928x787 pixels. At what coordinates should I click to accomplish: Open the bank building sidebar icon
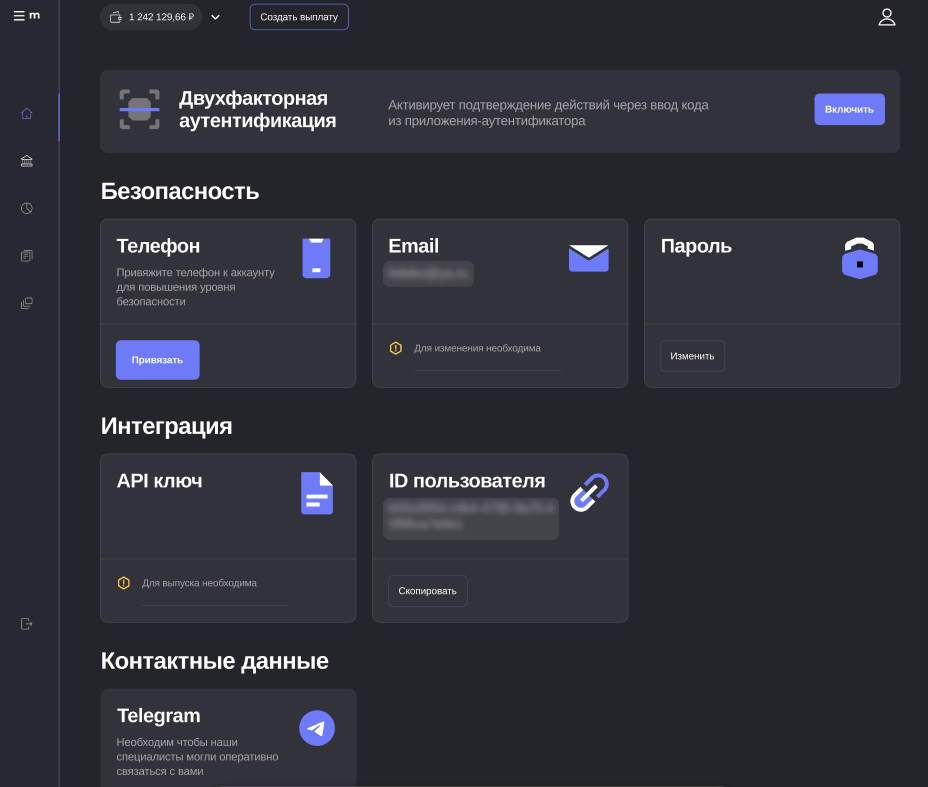click(27, 161)
